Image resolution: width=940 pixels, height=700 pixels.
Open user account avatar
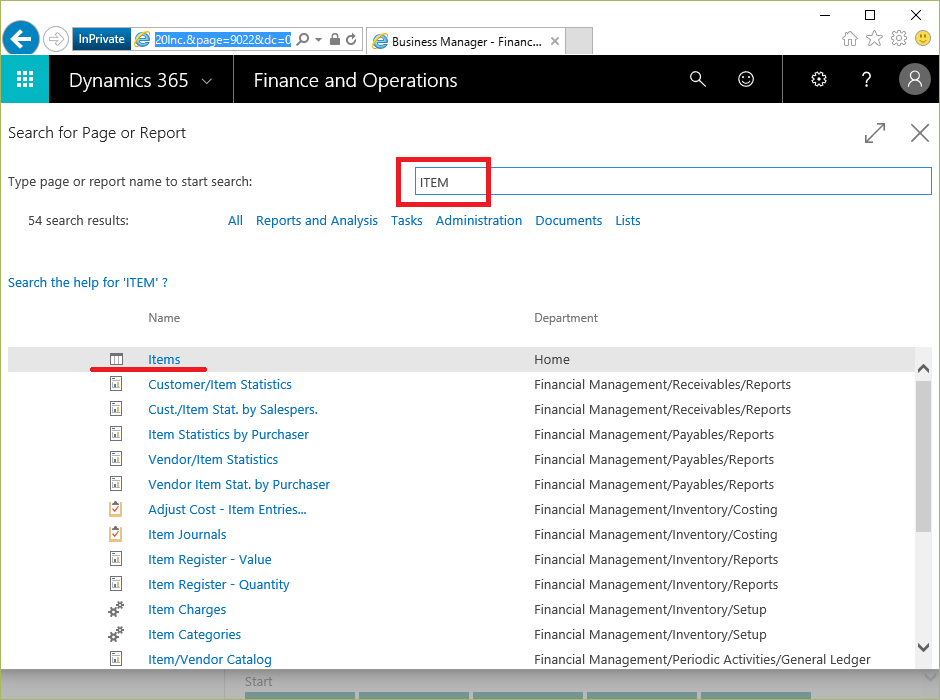[x=914, y=79]
